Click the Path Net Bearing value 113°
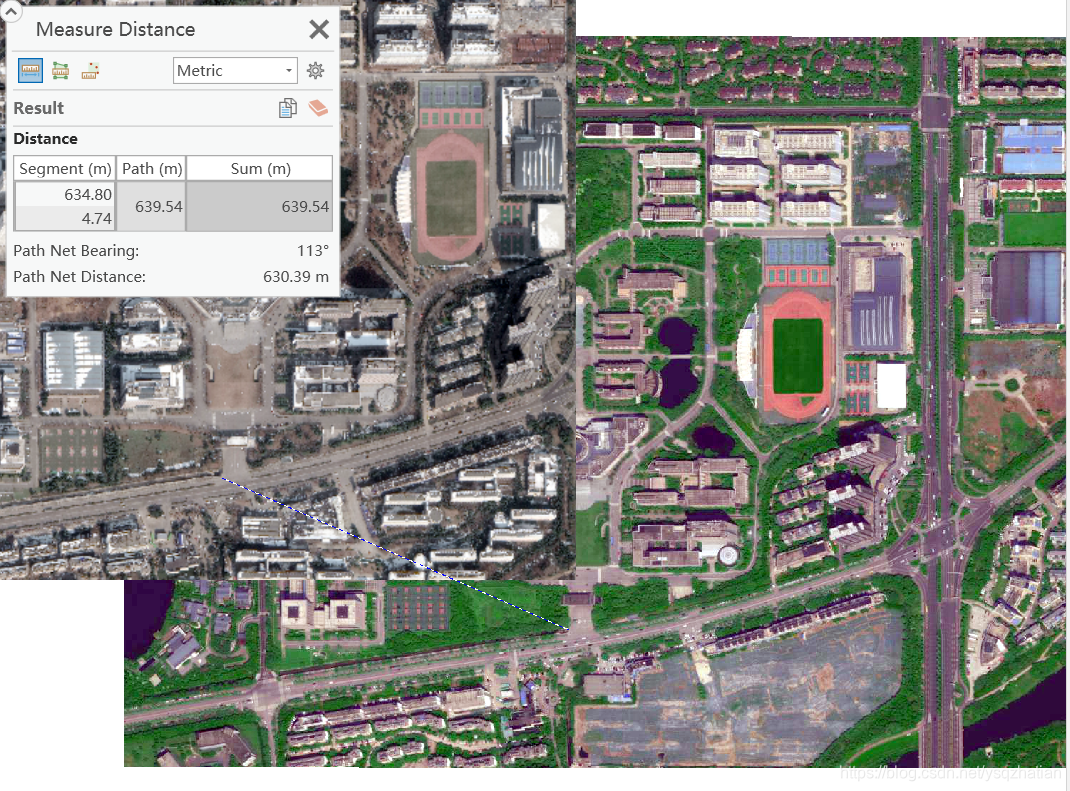This screenshot has width=1070, height=791. [313, 250]
